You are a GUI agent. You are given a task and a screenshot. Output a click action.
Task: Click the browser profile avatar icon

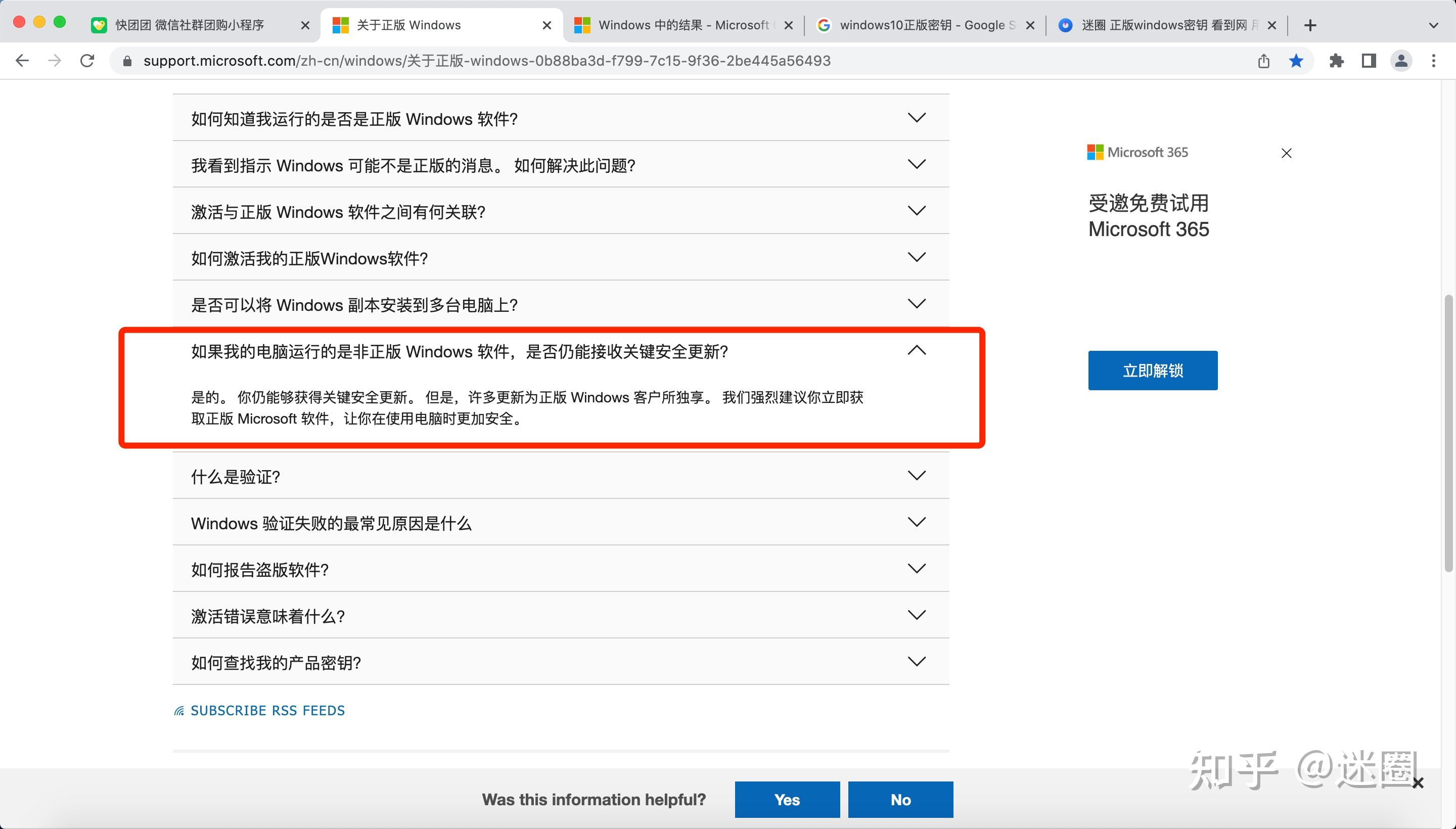point(1401,60)
